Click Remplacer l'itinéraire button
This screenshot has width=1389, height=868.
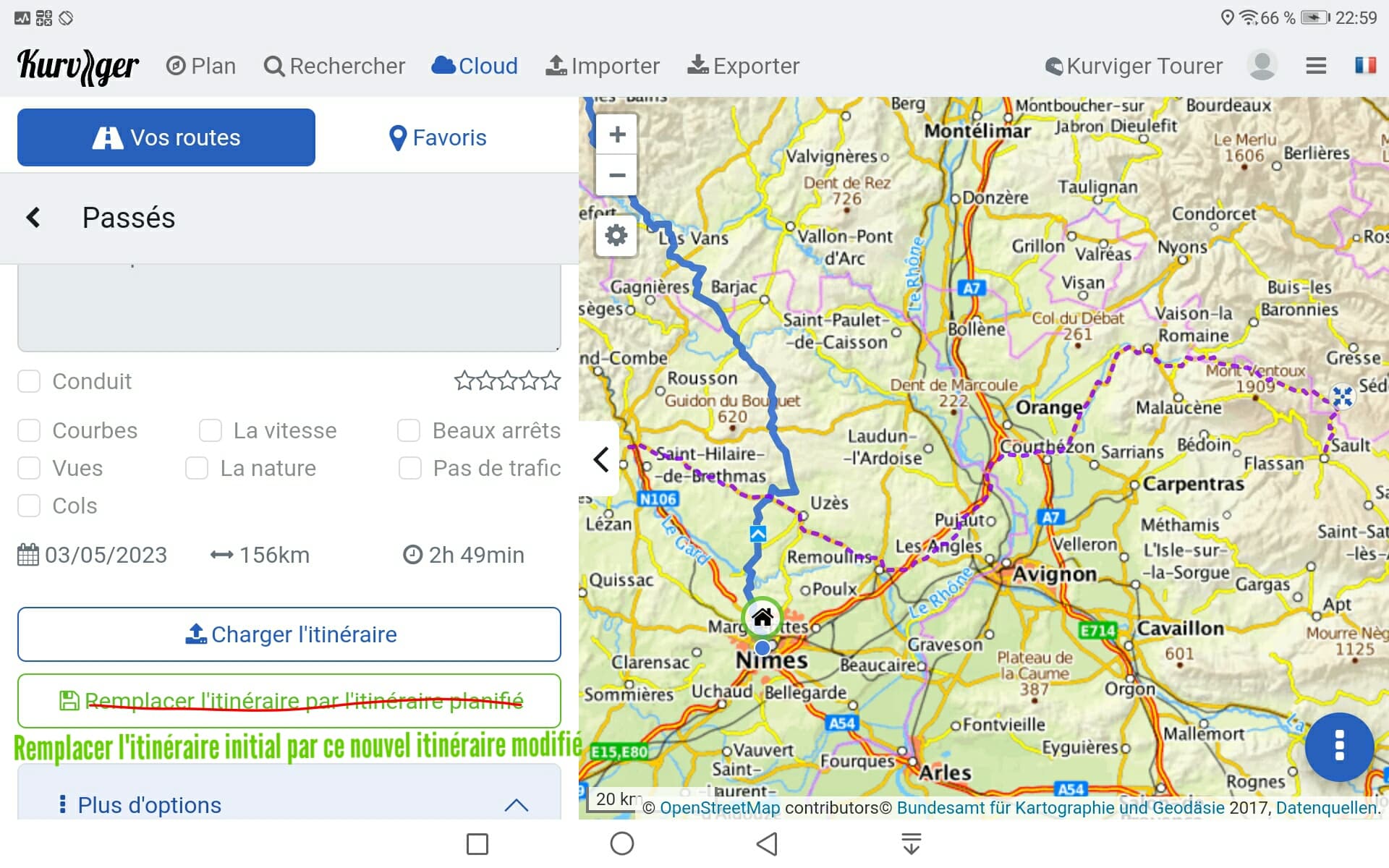pyautogui.click(x=289, y=701)
